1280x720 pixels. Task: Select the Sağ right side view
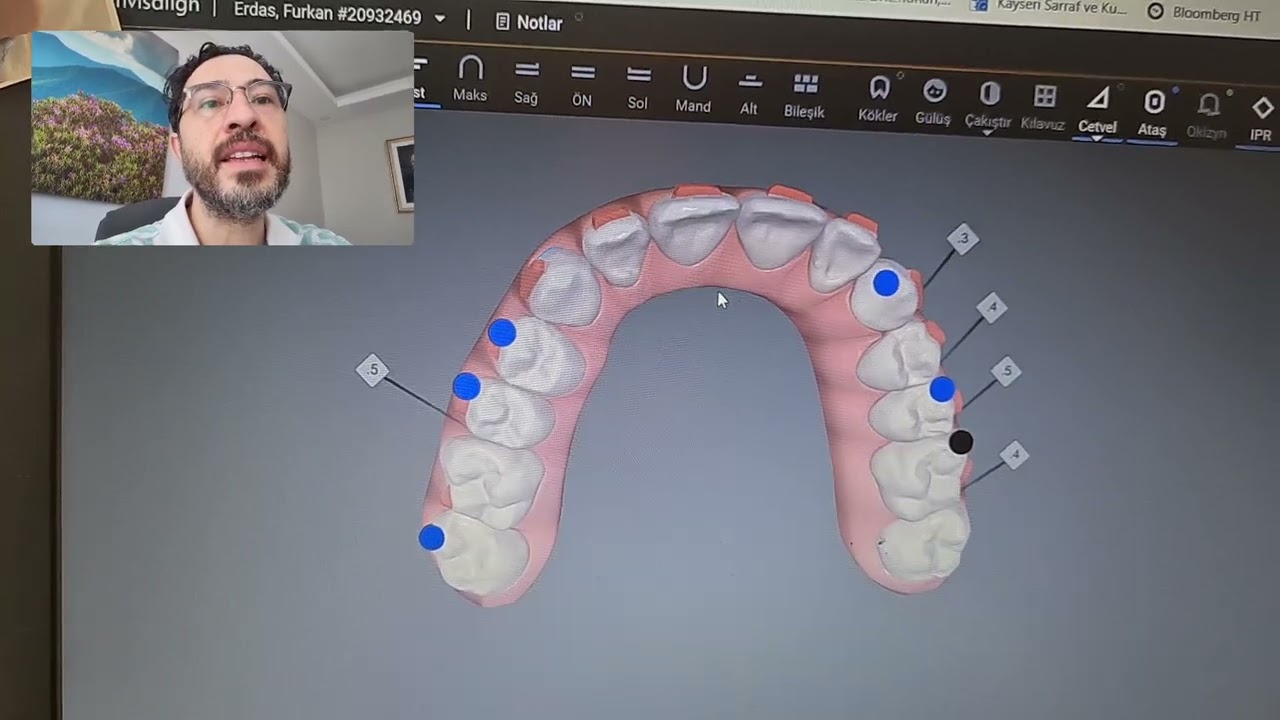[526, 83]
